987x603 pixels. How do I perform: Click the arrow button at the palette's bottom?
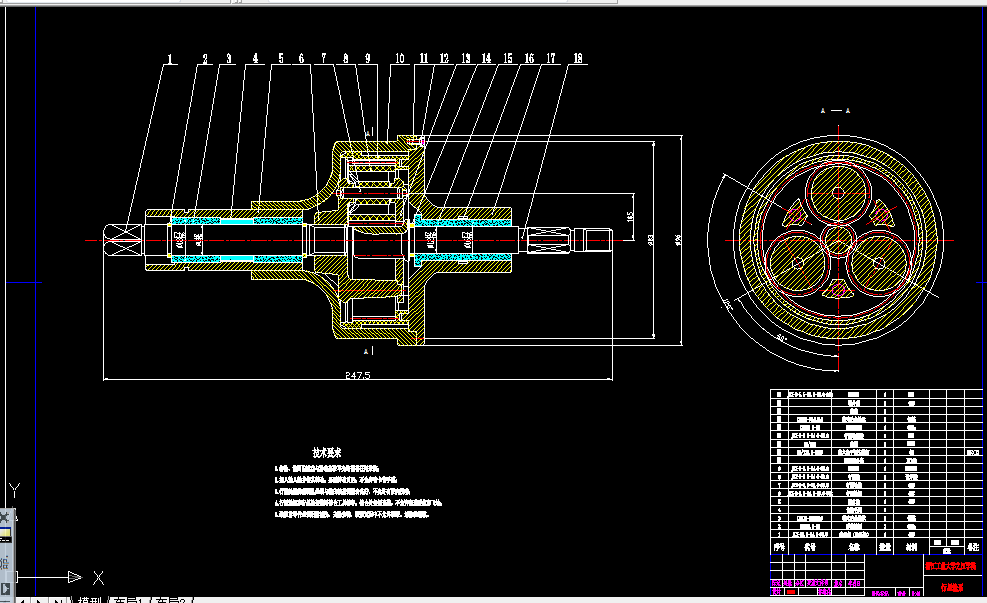4,589
